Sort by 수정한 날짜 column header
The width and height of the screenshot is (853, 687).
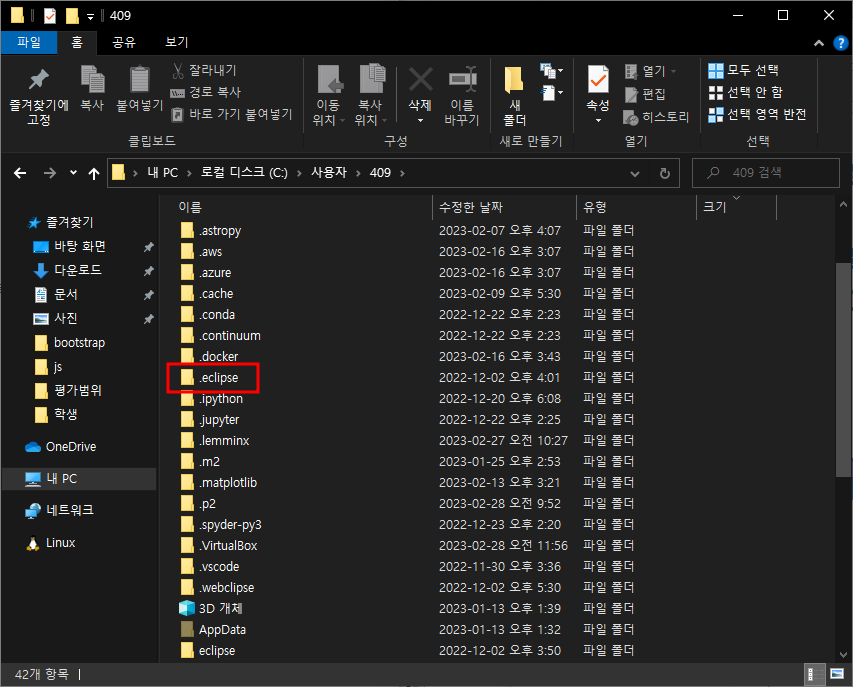click(x=471, y=207)
